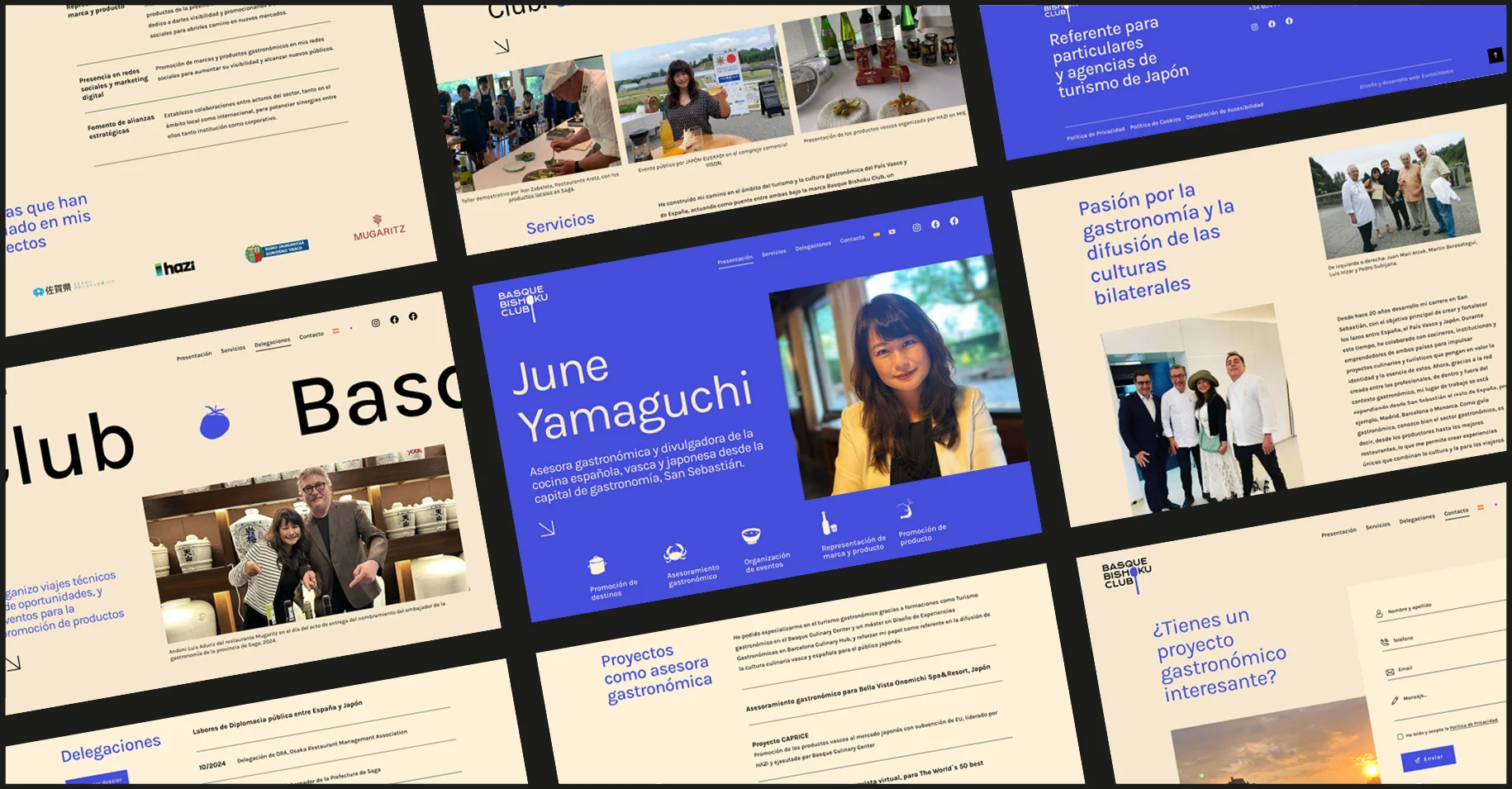Submit form with Enviar button
The width and height of the screenshot is (1512, 789).
1428,758
